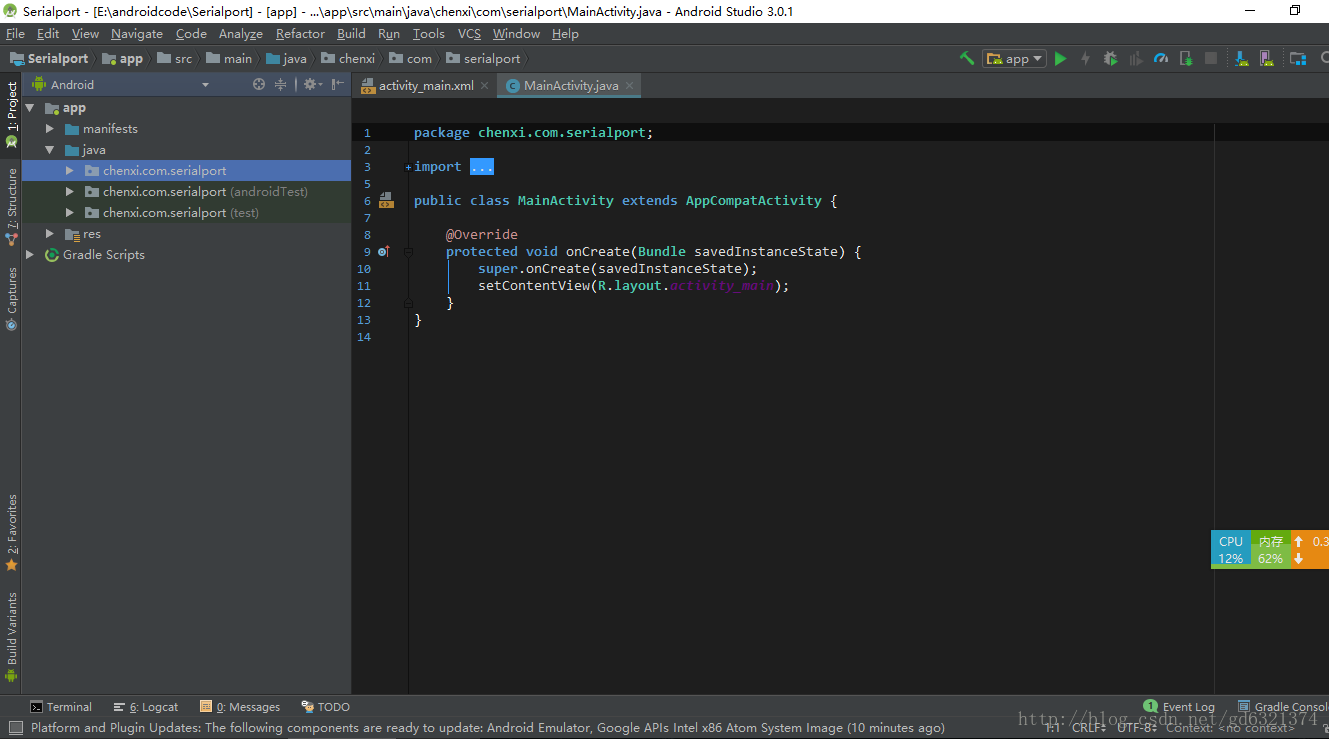Screen dimensions: 1329x739
Task: Click Scroll from Source crosshair icon
Action: click(x=259, y=85)
